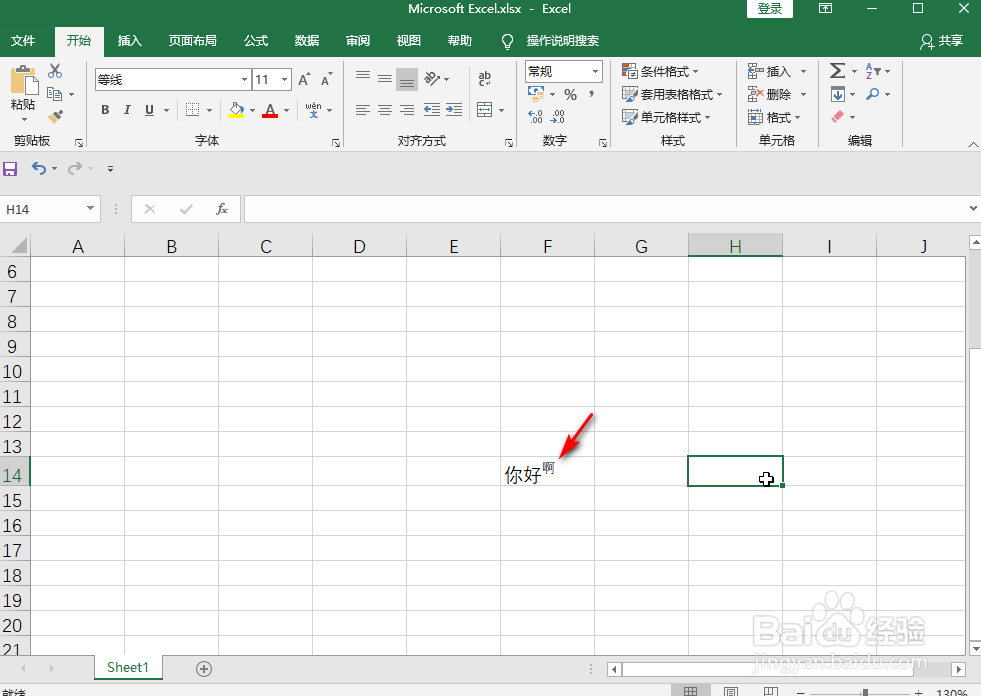Toggle bold formatting
The width and height of the screenshot is (981, 696).
(104, 110)
